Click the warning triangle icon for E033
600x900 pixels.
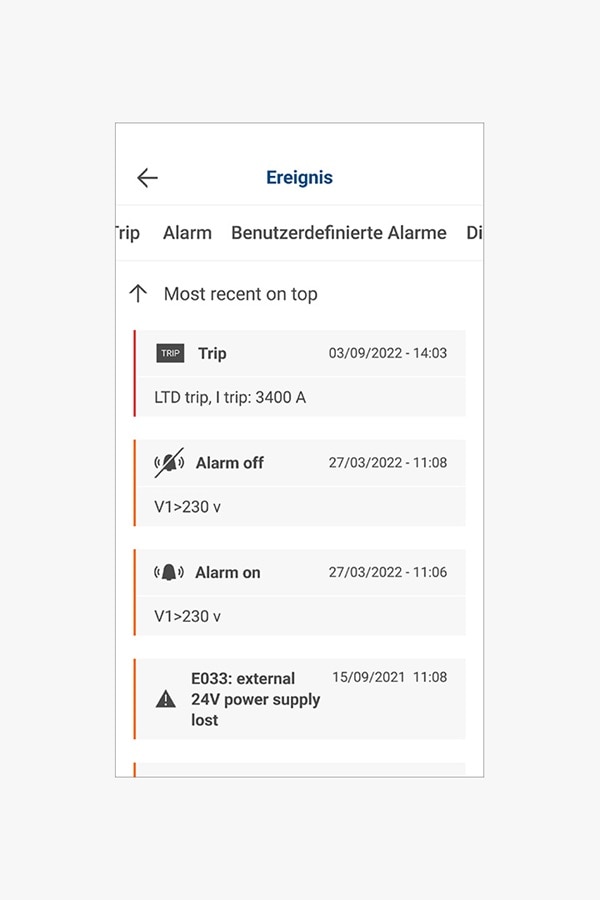click(166, 699)
